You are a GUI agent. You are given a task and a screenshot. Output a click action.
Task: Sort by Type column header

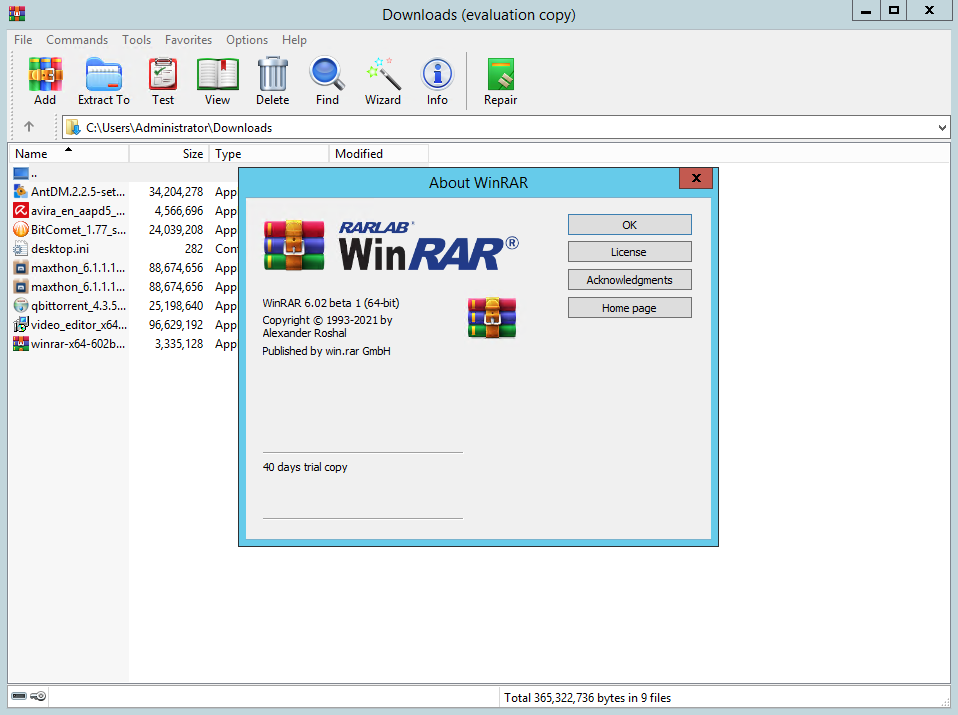pos(269,153)
